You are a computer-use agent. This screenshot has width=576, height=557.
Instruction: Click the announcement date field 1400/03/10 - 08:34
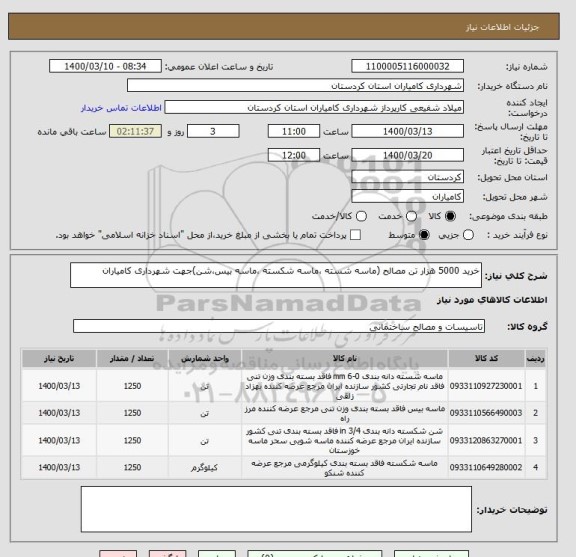pos(105,67)
